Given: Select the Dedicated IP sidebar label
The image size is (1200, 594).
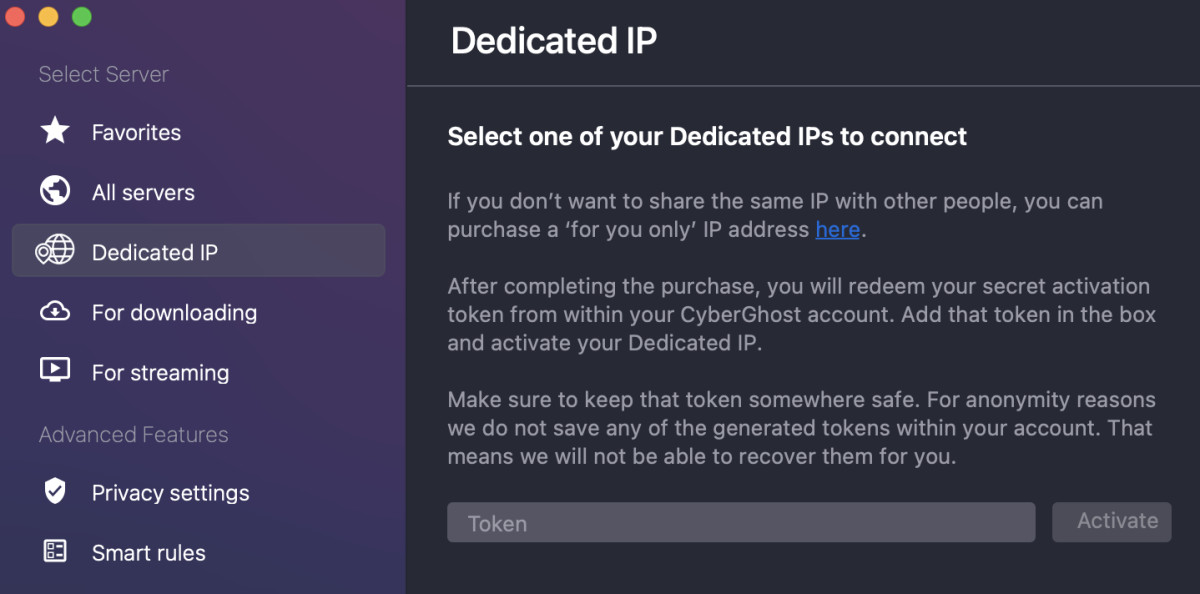Looking at the screenshot, I should click(x=155, y=253).
